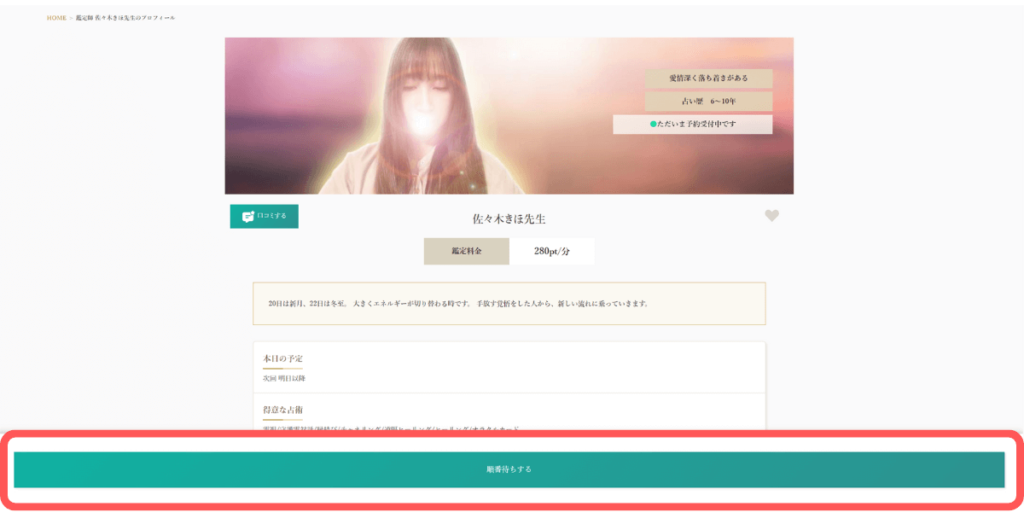Click the 本日の予定 section heading
Screen dimensions: 1024x518
coord(283,358)
